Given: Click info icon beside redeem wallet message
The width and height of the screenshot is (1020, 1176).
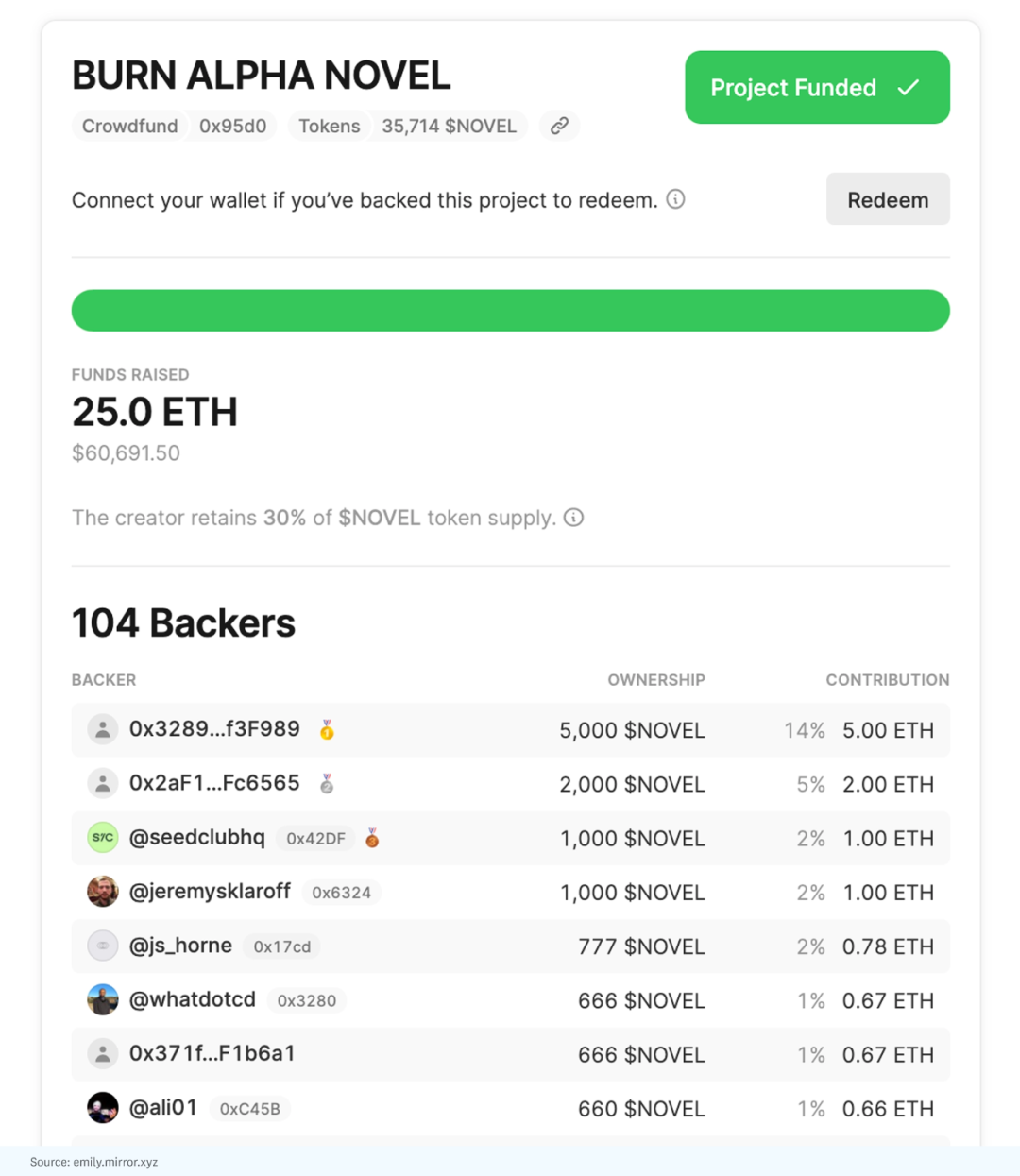Looking at the screenshot, I should pos(675,199).
